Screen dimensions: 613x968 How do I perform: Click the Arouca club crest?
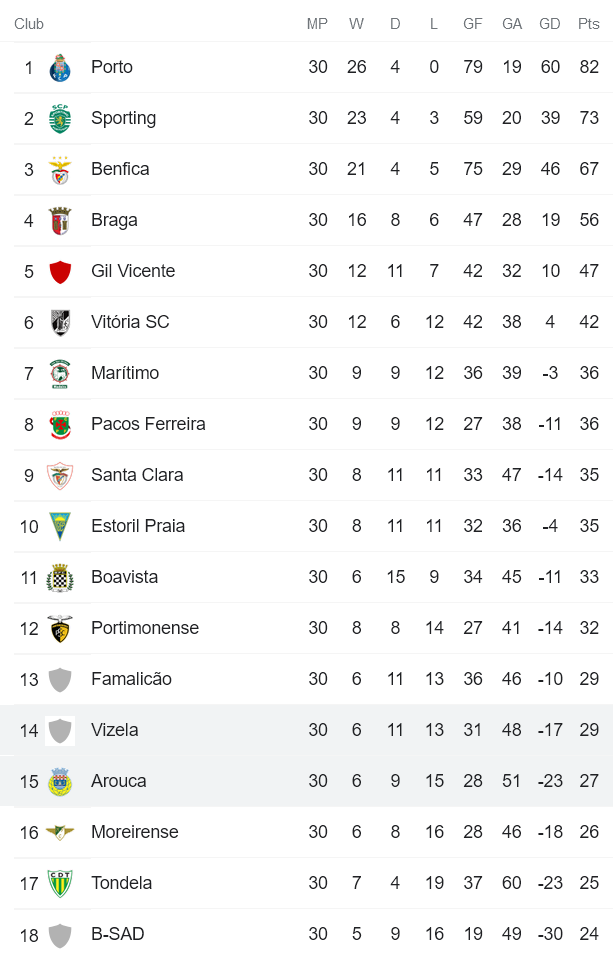pos(60,782)
